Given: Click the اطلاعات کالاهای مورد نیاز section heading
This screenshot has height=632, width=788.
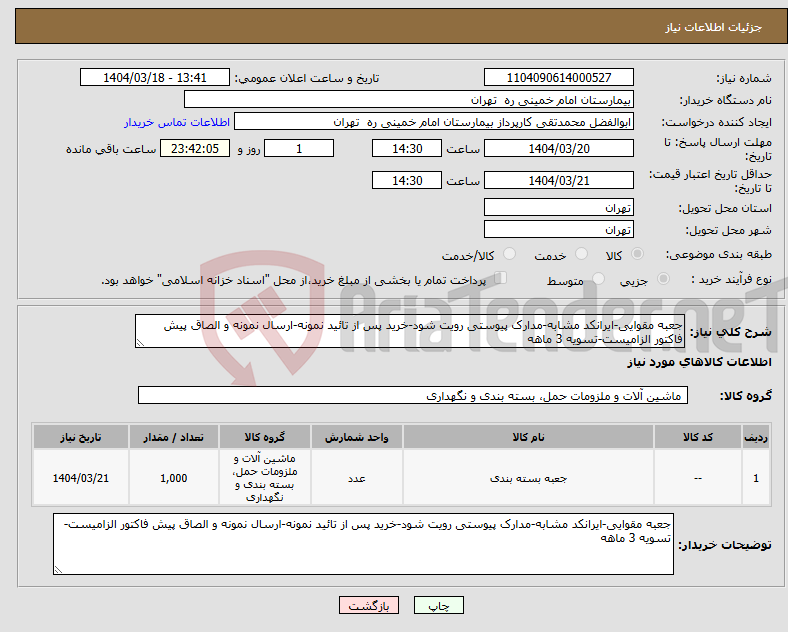Looking at the screenshot, I should pyautogui.click(x=699, y=362).
